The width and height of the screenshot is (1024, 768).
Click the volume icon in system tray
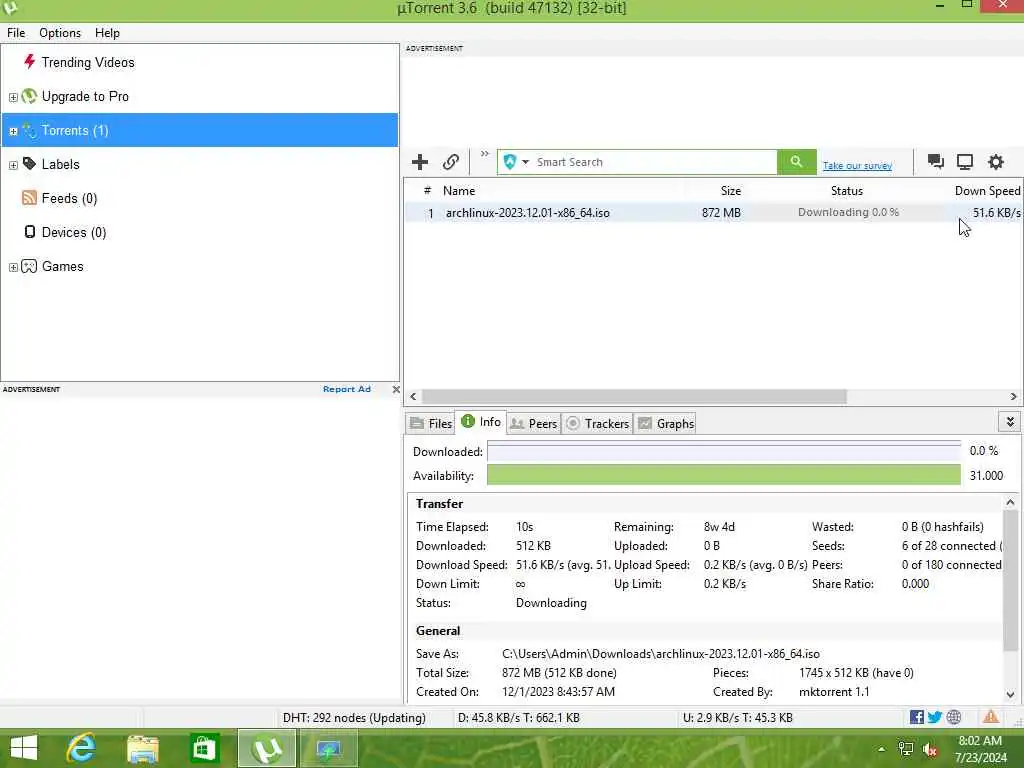point(930,749)
